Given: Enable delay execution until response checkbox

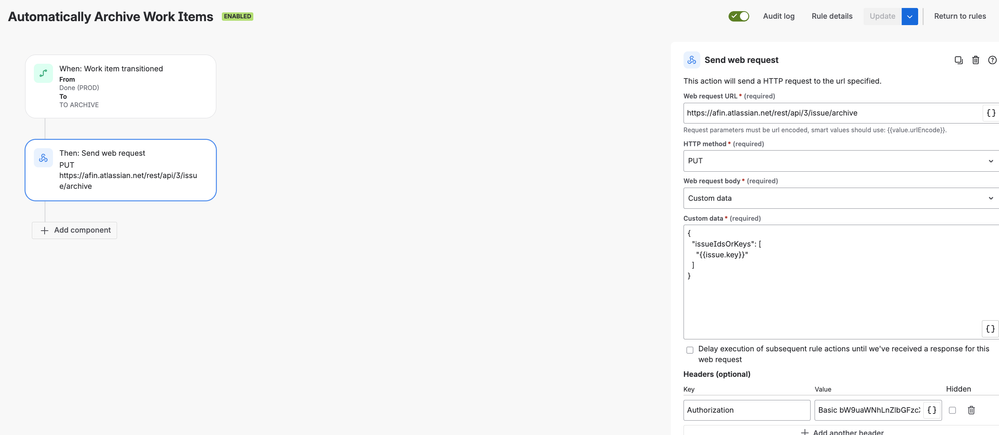Looking at the screenshot, I should (x=689, y=350).
